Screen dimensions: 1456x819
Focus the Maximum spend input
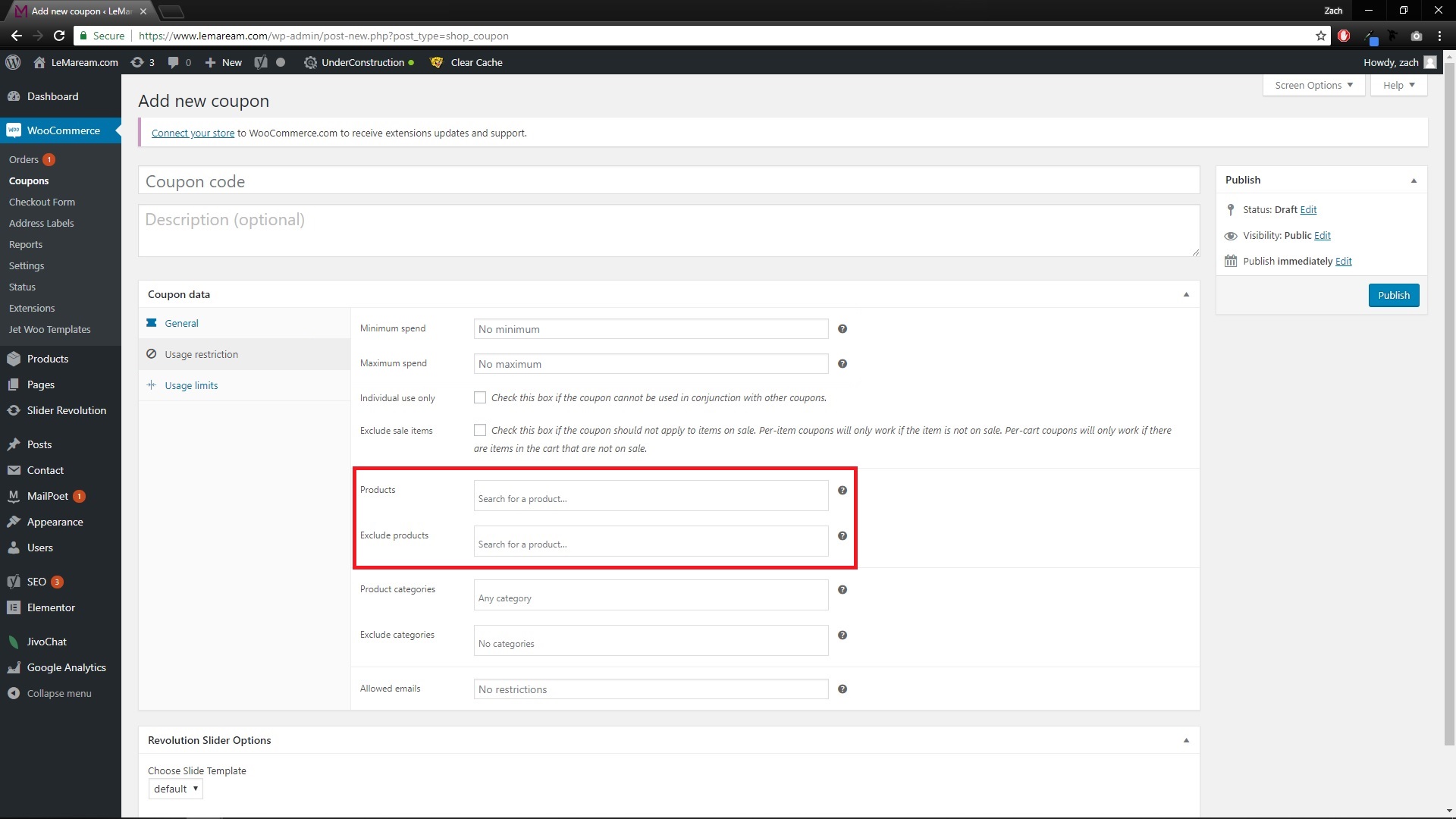[x=651, y=364]
